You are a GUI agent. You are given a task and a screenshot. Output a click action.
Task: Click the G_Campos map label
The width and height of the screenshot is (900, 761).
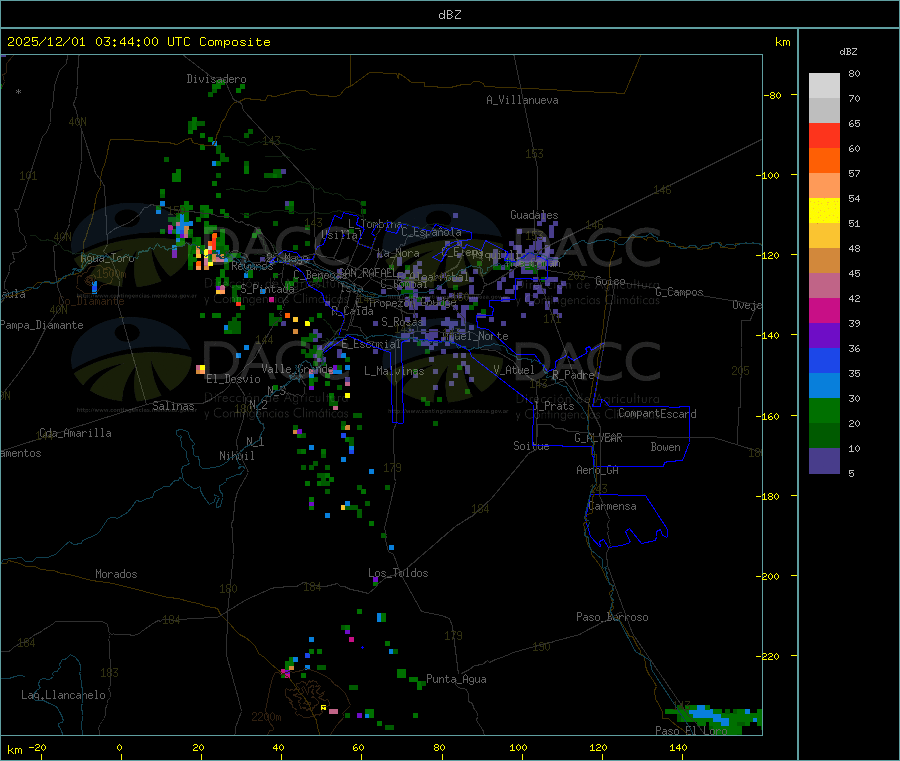pos(679,292)
